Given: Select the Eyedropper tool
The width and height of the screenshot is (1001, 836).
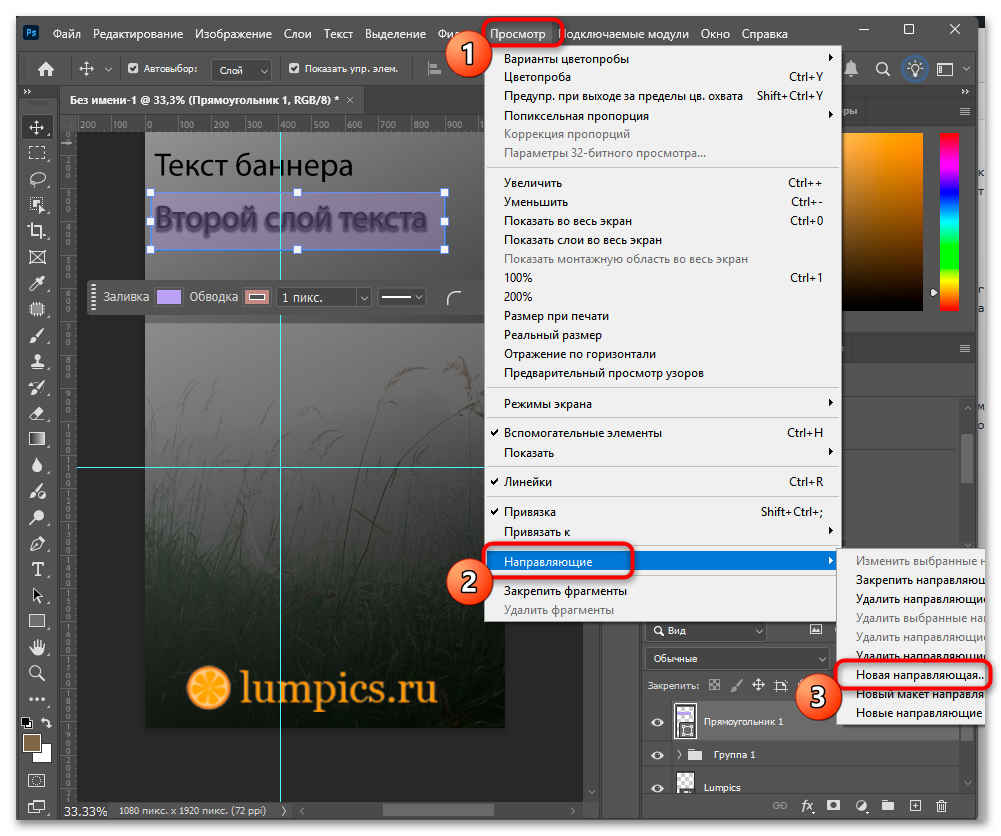Looking at the screenshot, I should tap(37, 283).
